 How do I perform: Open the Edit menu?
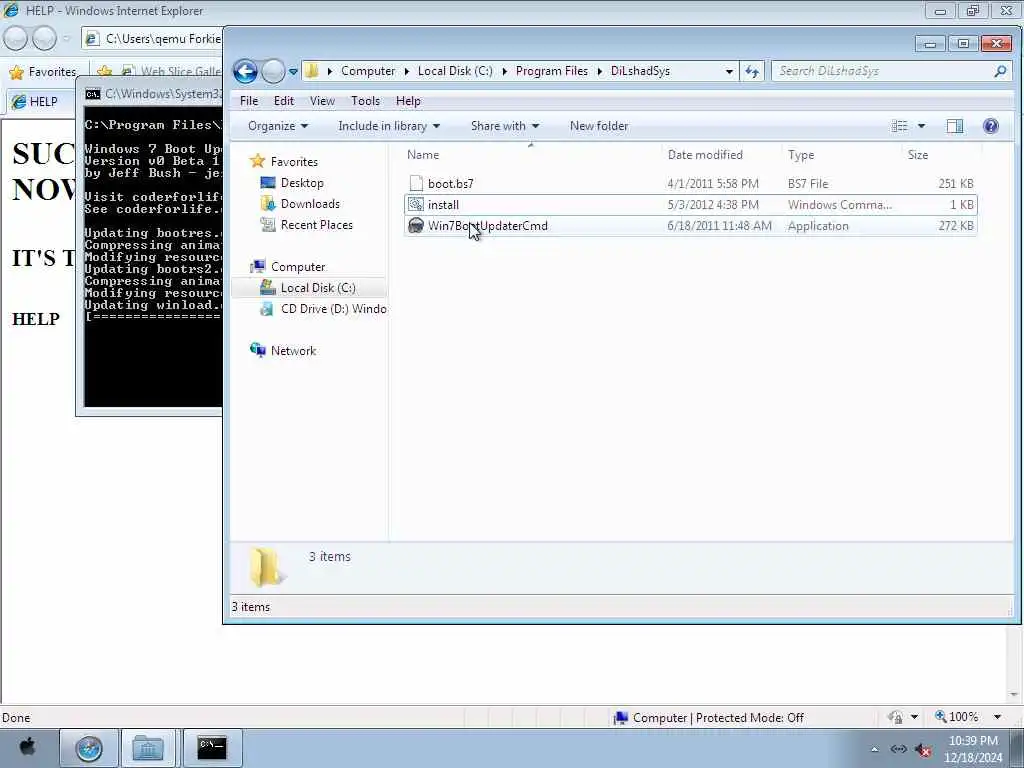pyautogui.click(x=283, y=101)
